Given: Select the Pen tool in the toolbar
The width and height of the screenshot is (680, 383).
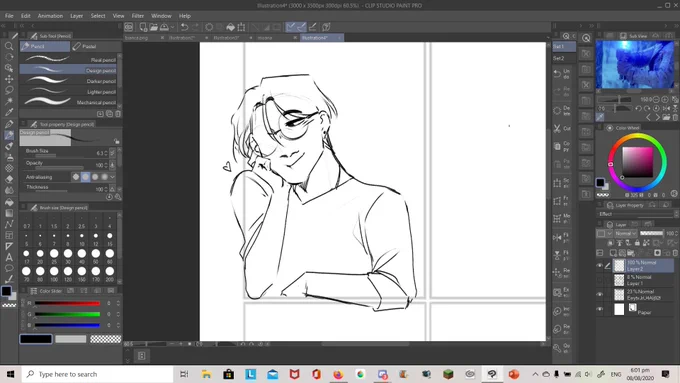Looking at the screenshot, I should (x=9, y=124).
